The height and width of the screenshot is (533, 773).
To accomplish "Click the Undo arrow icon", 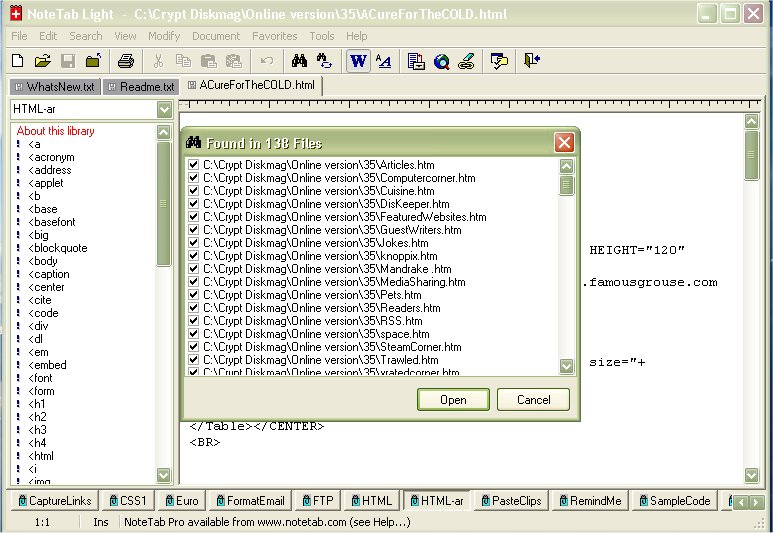I will (267, 61).
